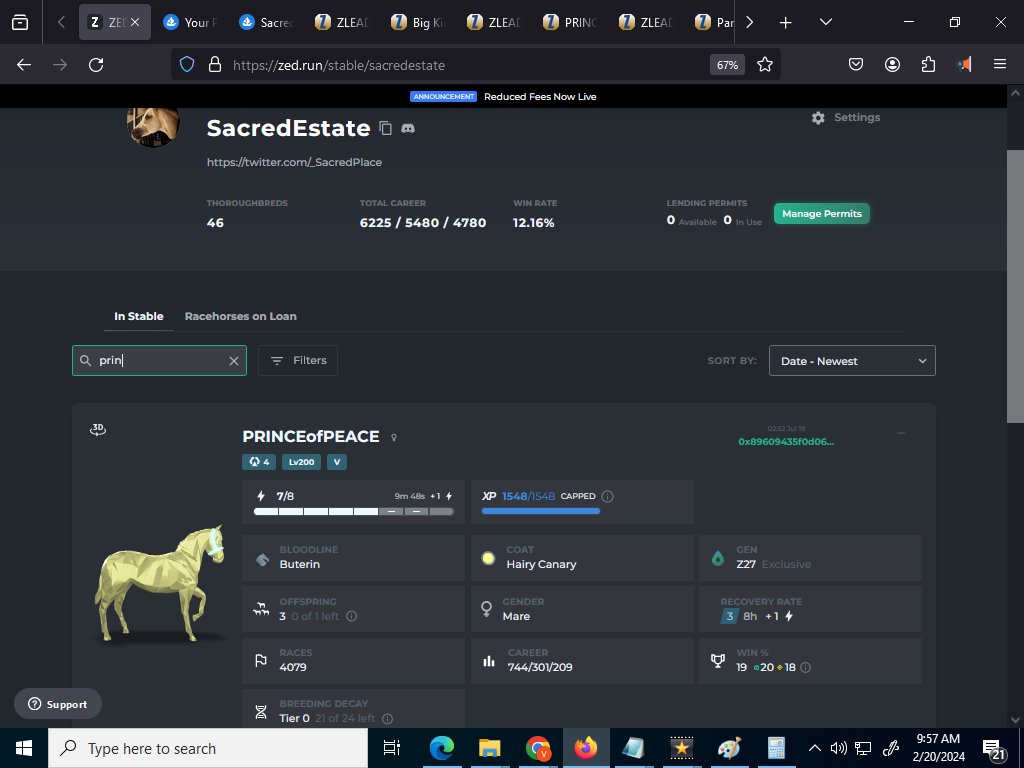
Task: Open Chrome from the taskbar
Action: tap(538, 748)
